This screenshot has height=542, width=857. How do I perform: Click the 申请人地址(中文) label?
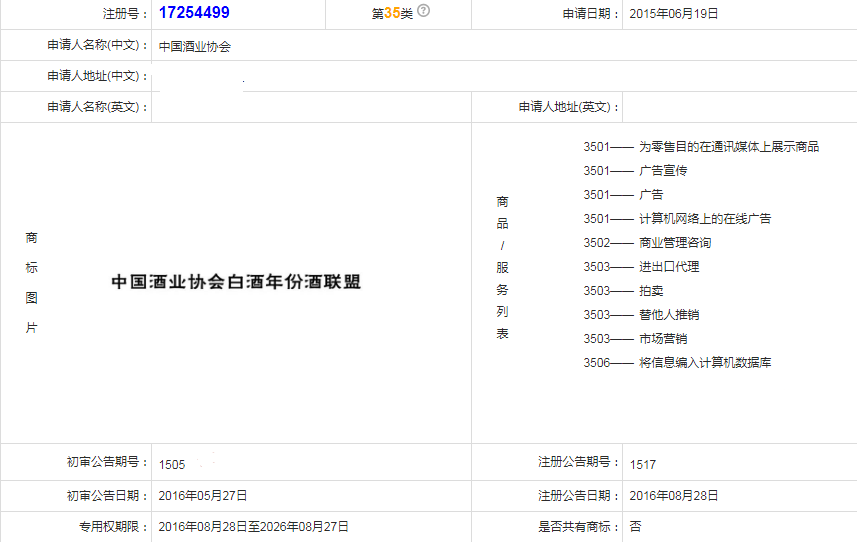click(97, 76)
